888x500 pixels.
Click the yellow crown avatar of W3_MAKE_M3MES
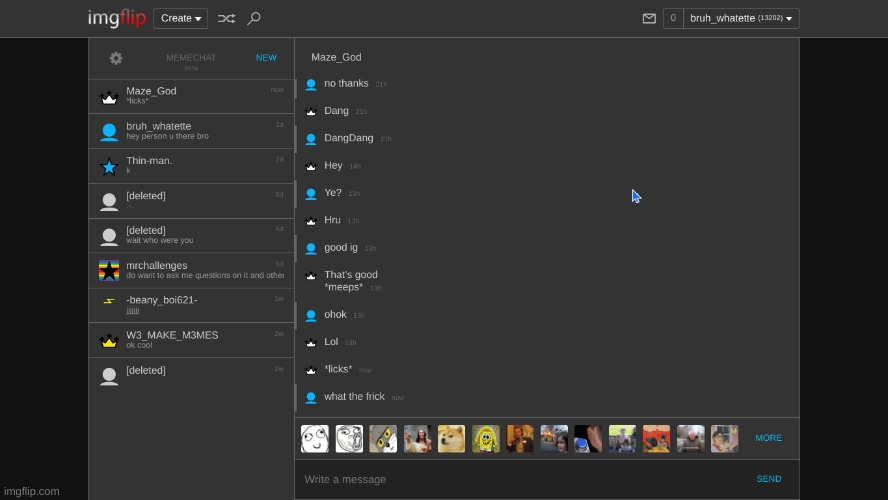tap(109, 341)
